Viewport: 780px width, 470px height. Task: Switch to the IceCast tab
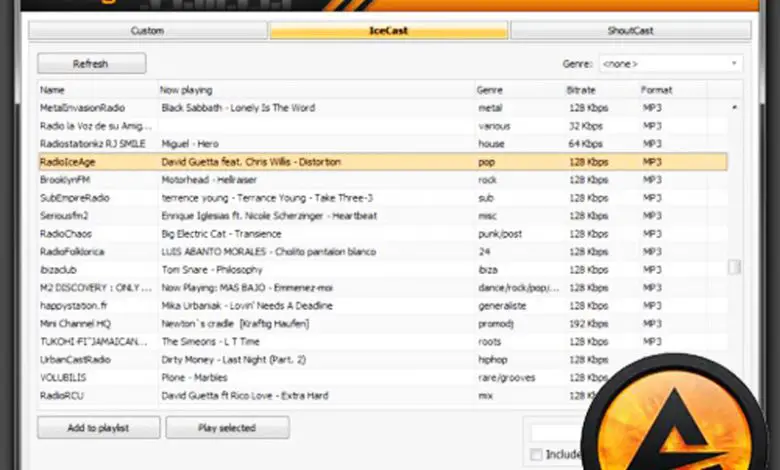point(389,30)
